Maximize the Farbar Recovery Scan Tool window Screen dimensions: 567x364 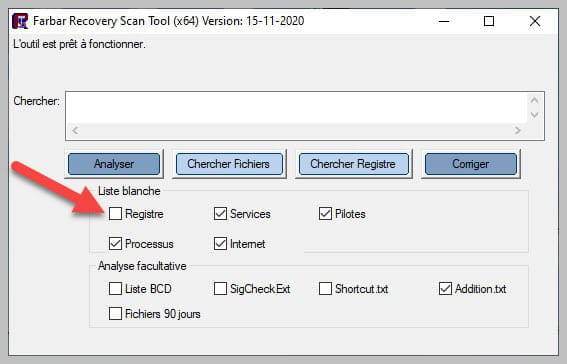click(489, 21)
